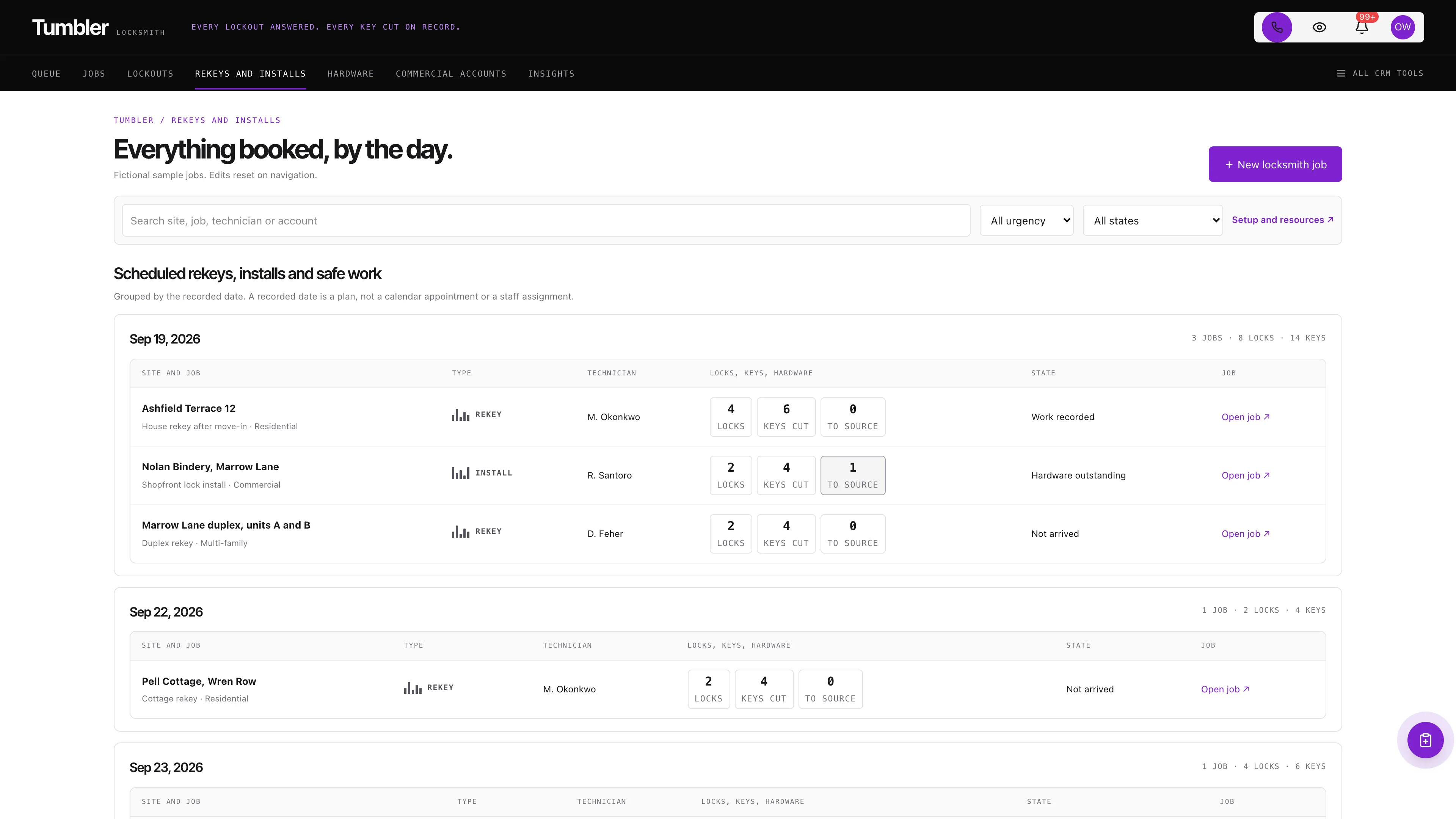Open the OW user avatar menu

(1402, 27)
